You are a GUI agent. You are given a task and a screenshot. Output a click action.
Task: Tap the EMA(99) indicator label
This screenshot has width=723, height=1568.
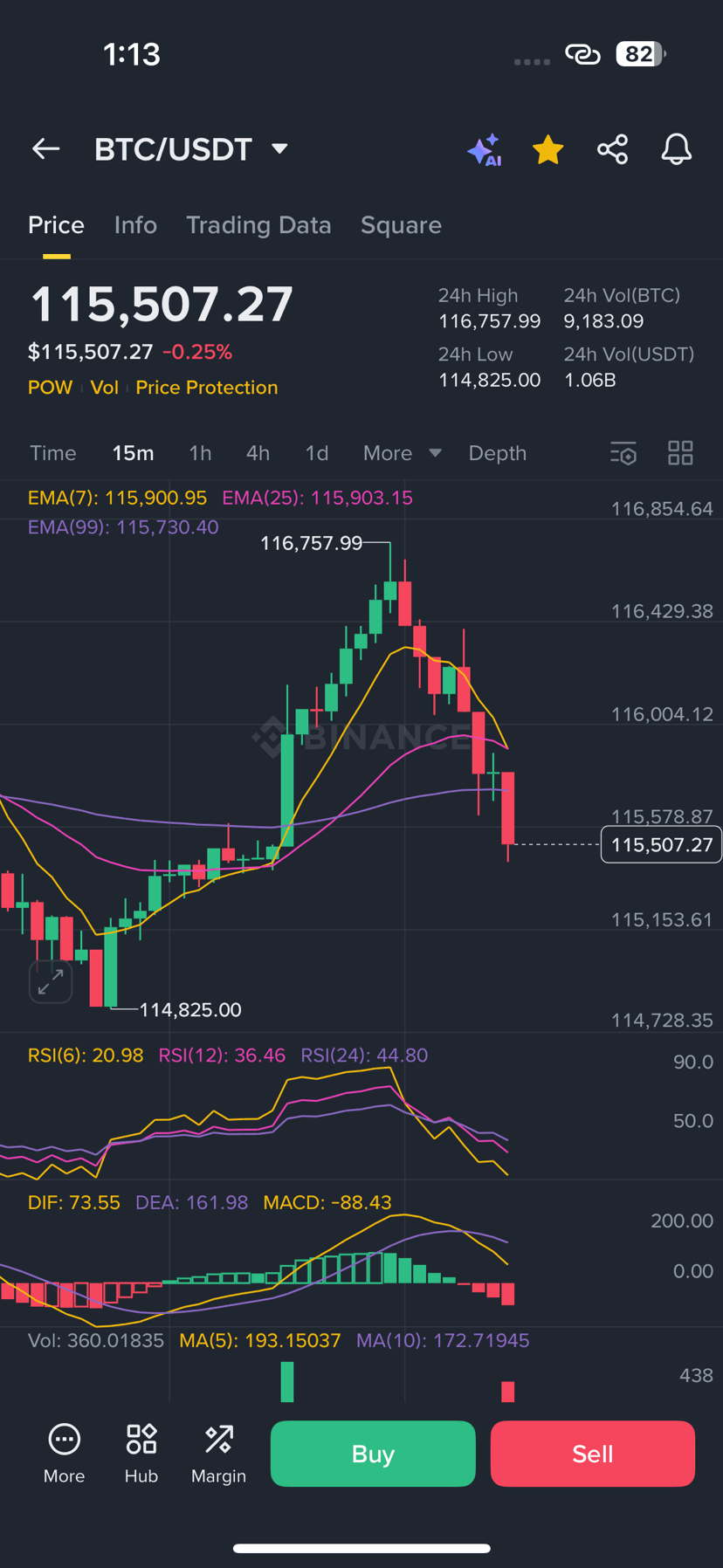[x=123, y=527]
